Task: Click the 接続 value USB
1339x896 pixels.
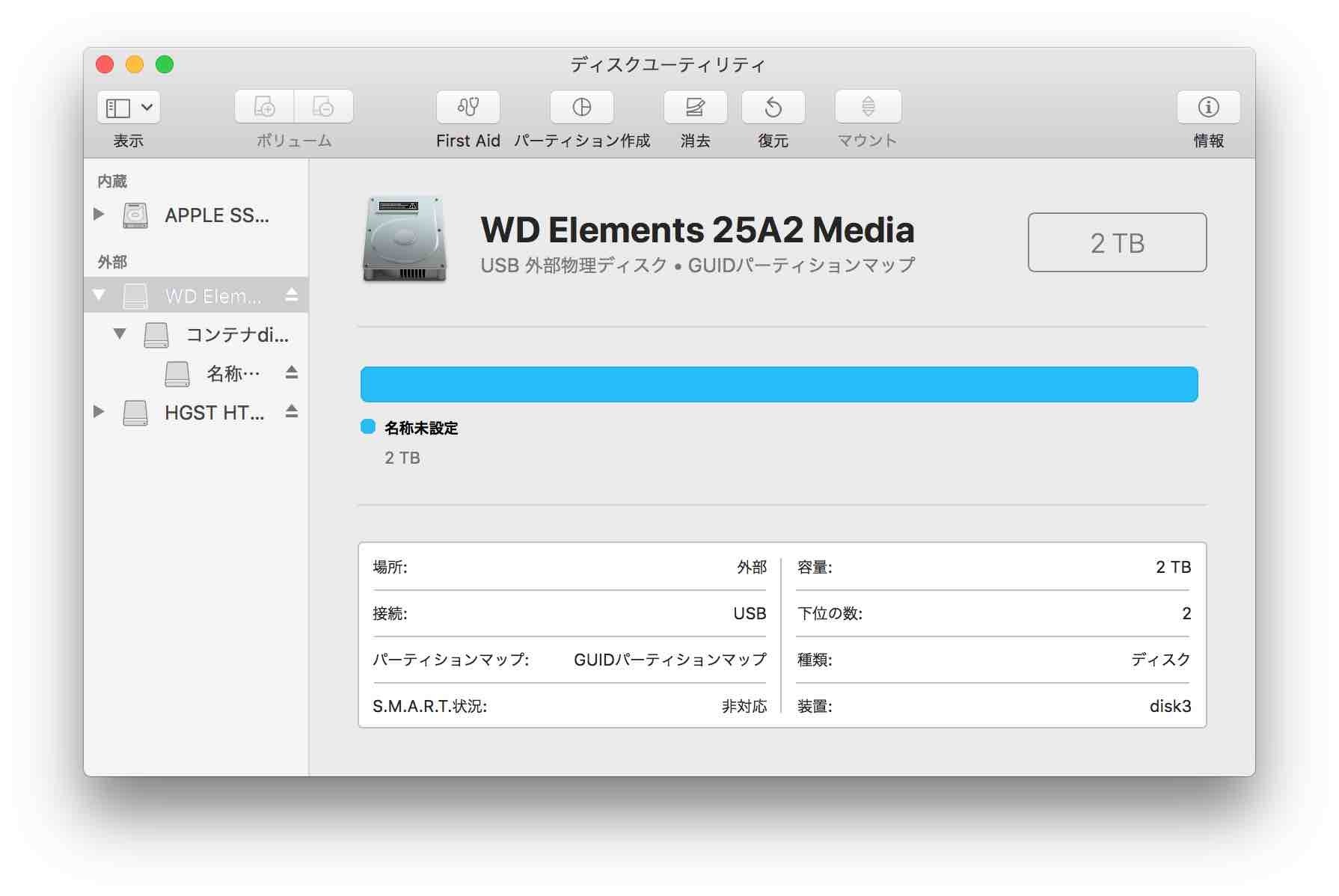Action: 750,613
